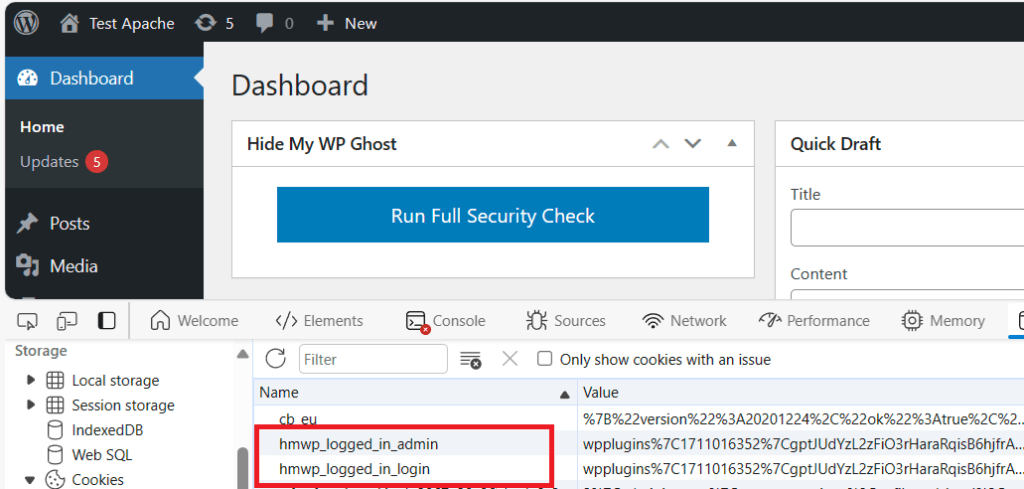Click the storage sidebar scroll-up arrow

(x=242, y=354)
